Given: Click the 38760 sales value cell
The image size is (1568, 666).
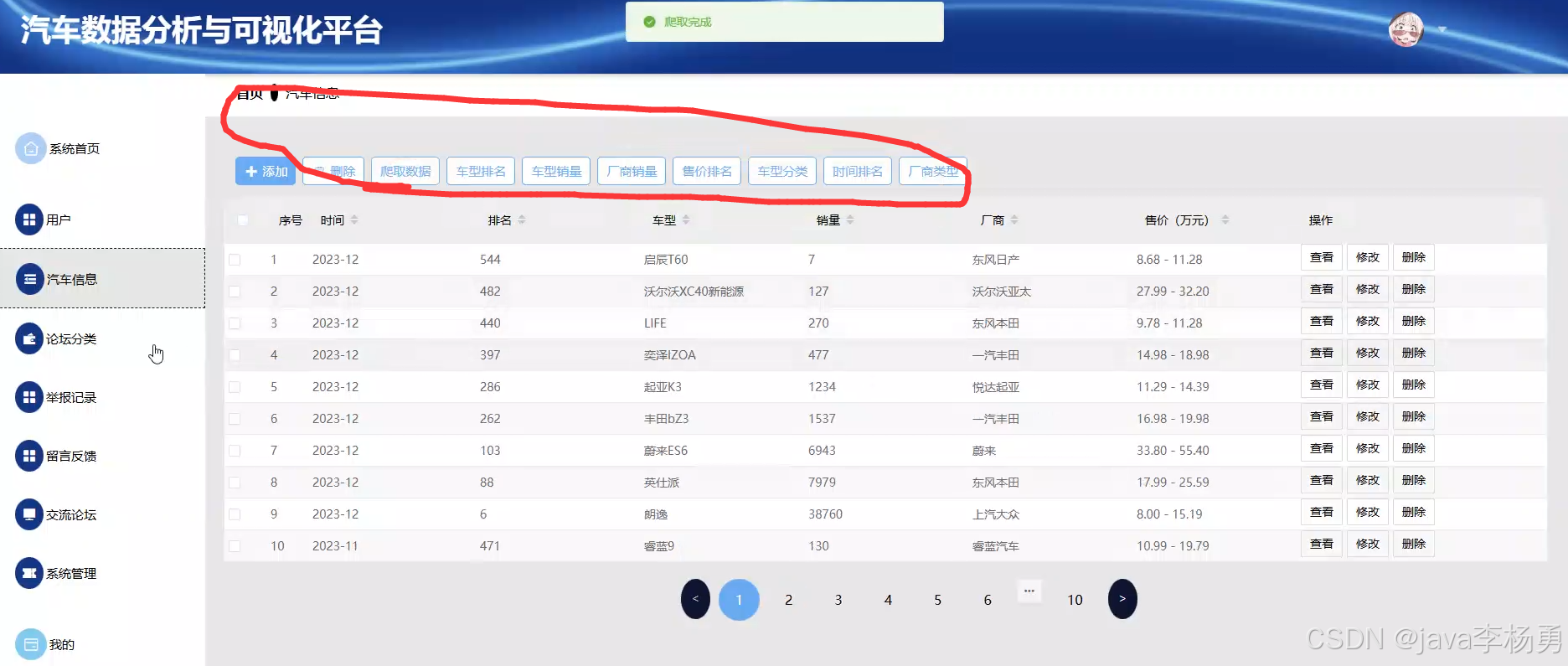Looking at the screenshot, I should pyautogui.click(x=825, y=514).
